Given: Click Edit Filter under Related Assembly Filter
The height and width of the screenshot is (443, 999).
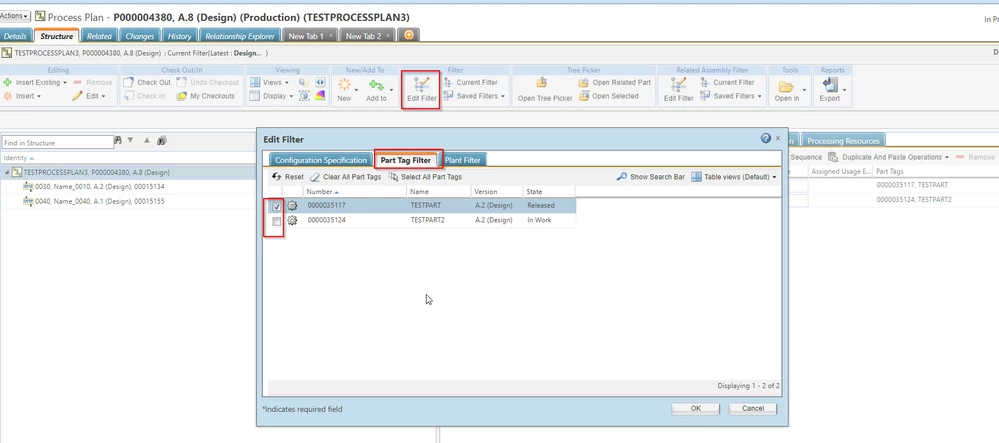Looking at the screenshot, I should pyautogui.click(x=679, y=90).
